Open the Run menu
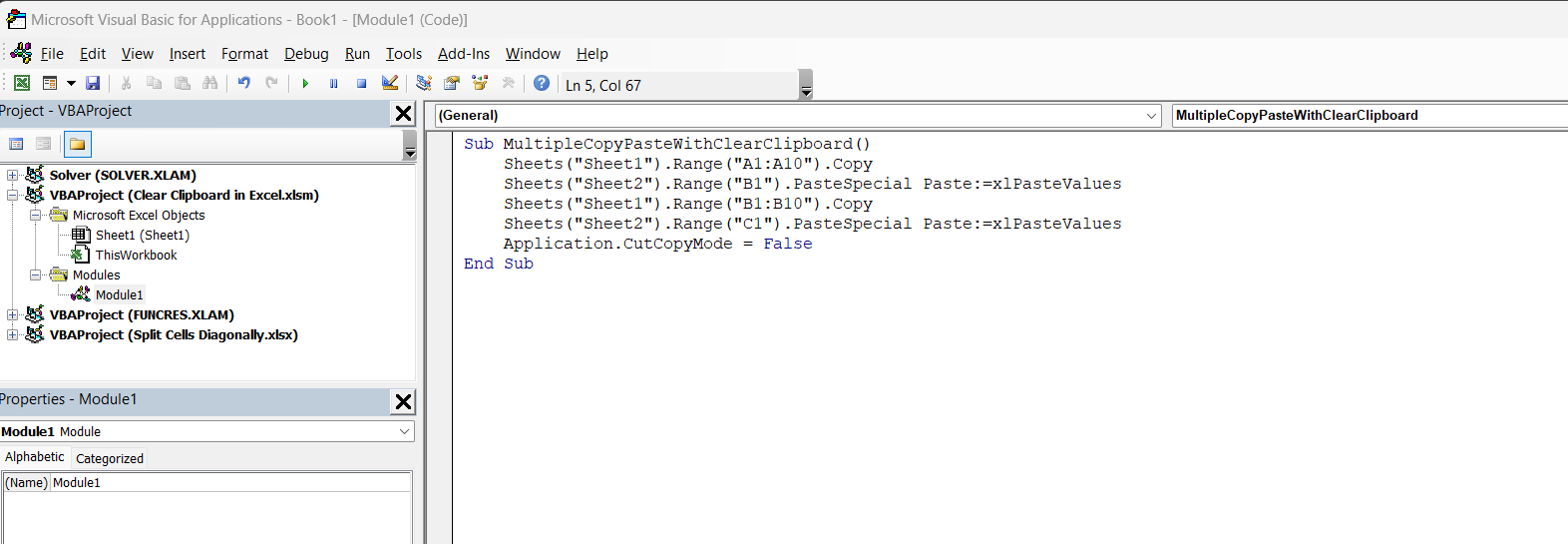 click(357, 54)
